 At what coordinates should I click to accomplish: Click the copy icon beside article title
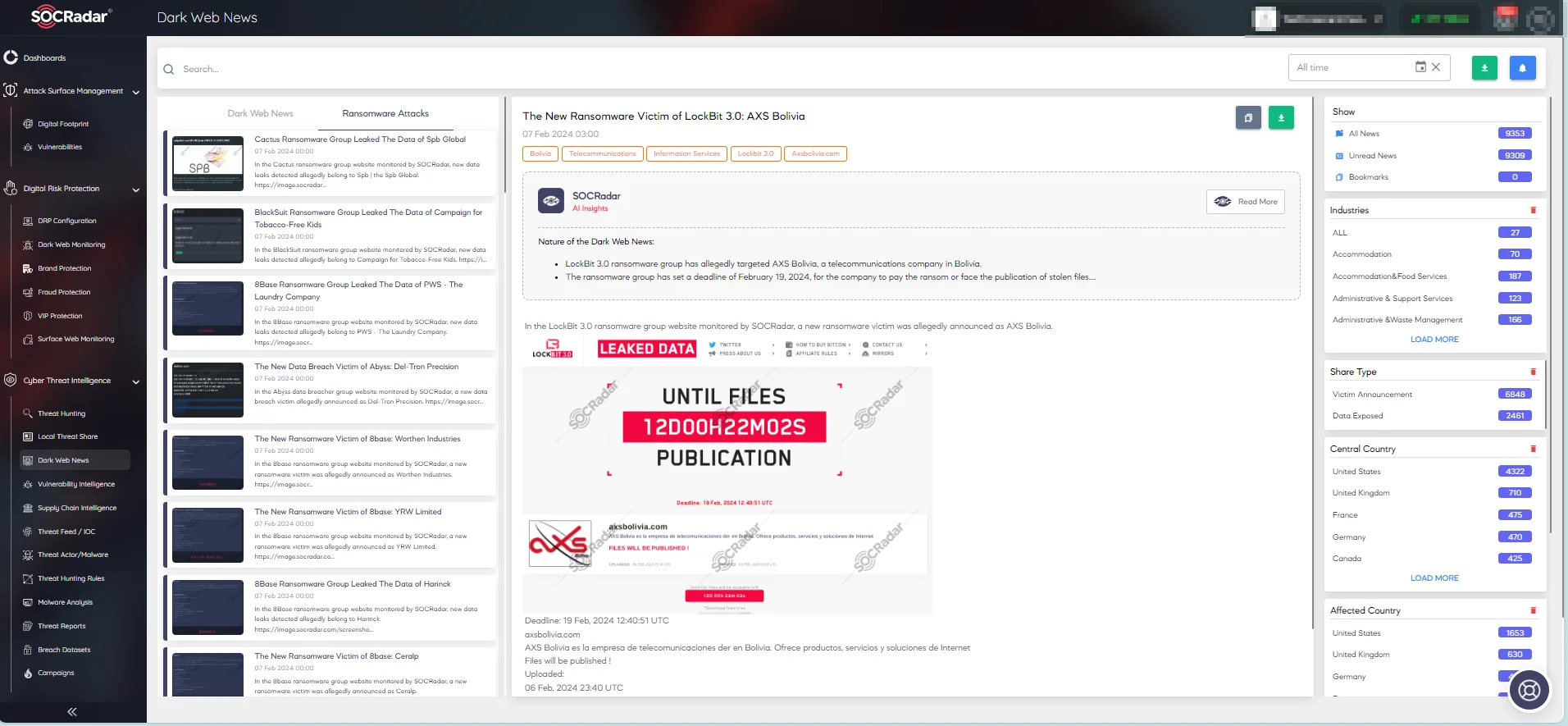1248,118
